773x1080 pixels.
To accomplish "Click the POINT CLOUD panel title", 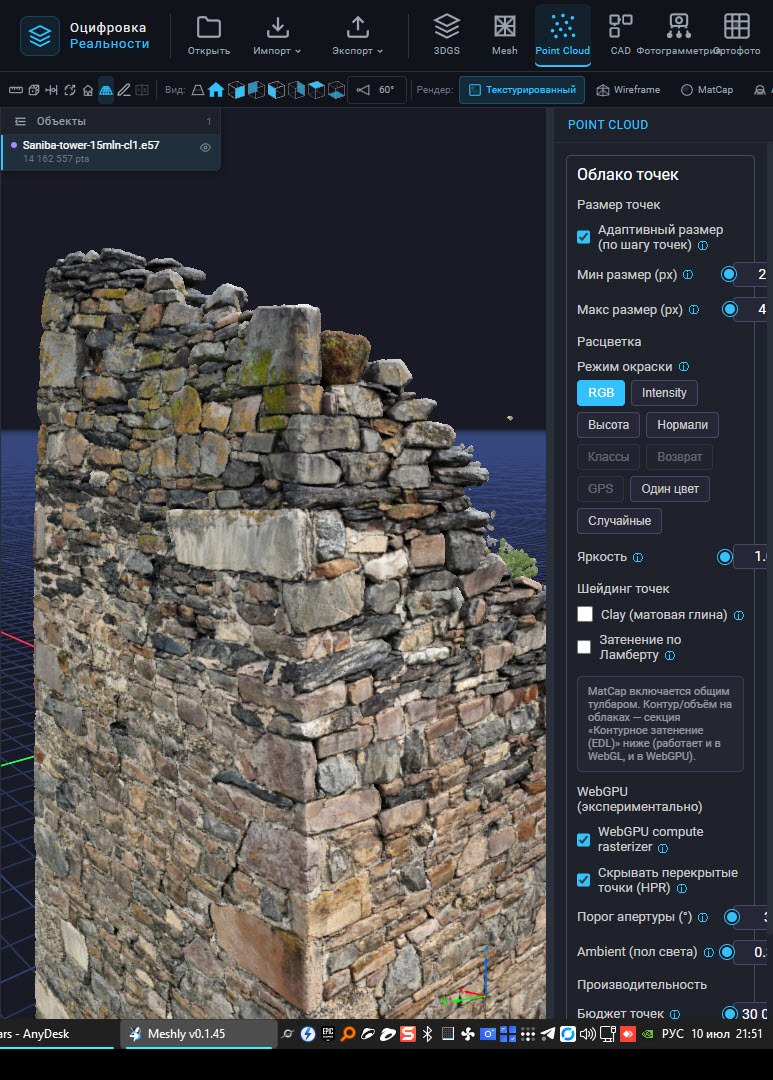I will coord(608,125).
